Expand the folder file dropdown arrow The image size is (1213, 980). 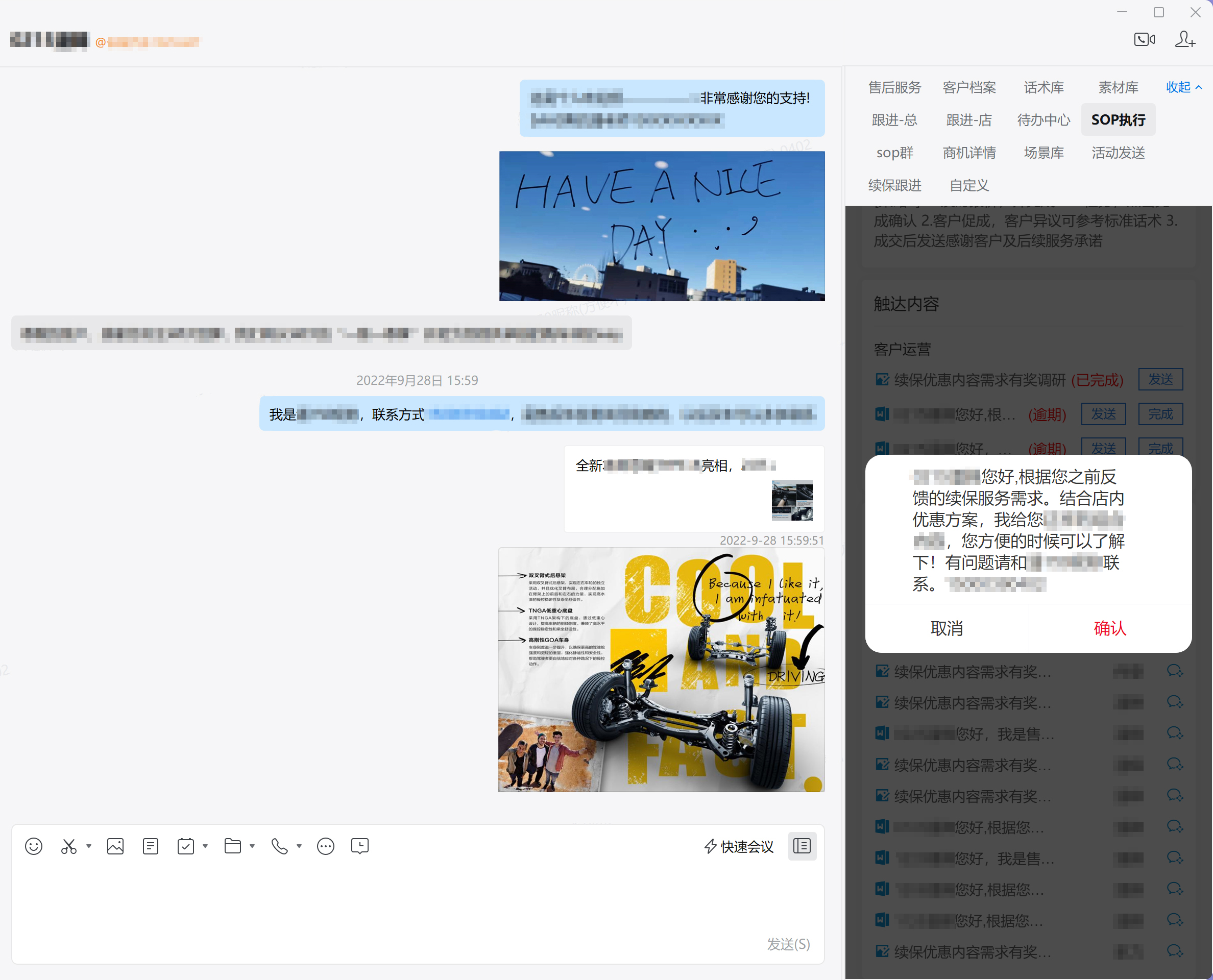point(252,846)
